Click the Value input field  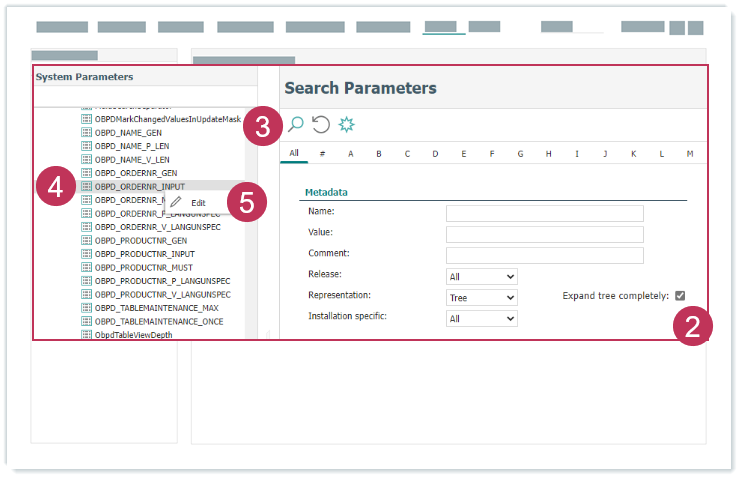point(544,234)
